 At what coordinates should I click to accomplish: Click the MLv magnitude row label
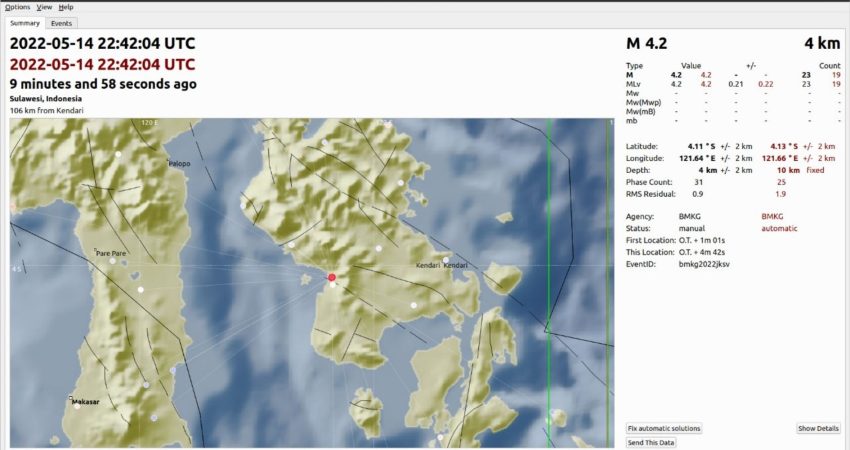tap(633, 84)
